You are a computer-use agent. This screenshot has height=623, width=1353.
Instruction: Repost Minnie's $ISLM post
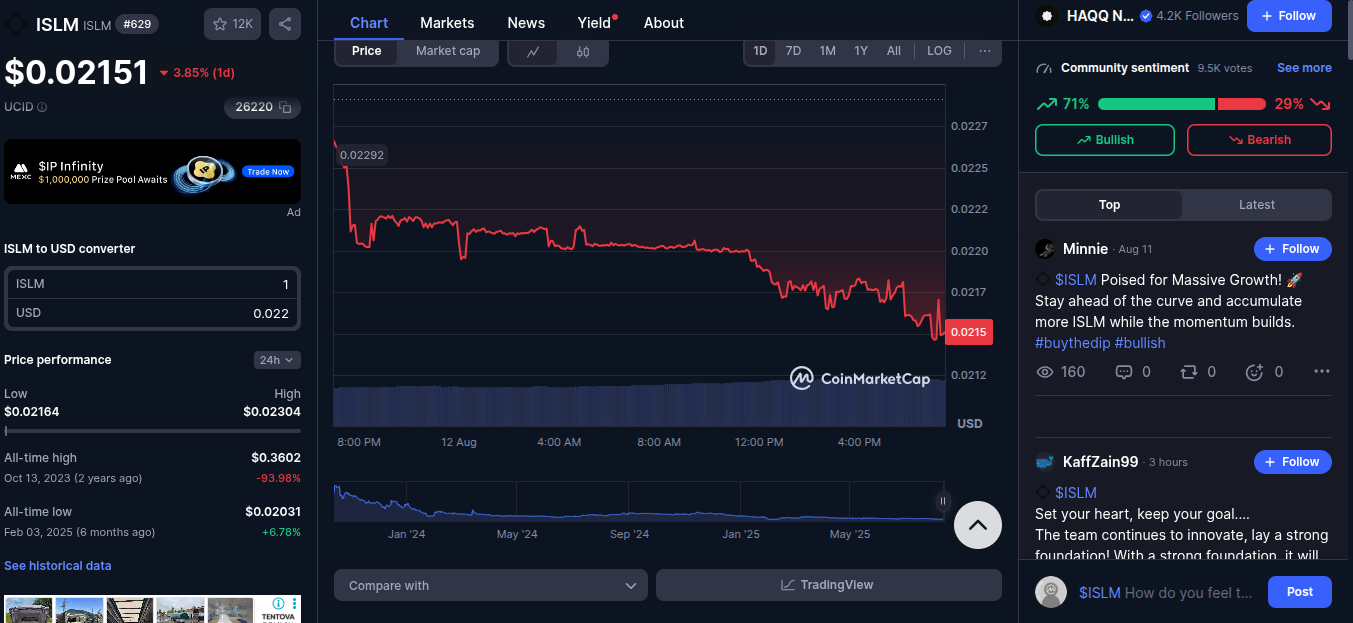(x=1190, y=371)
